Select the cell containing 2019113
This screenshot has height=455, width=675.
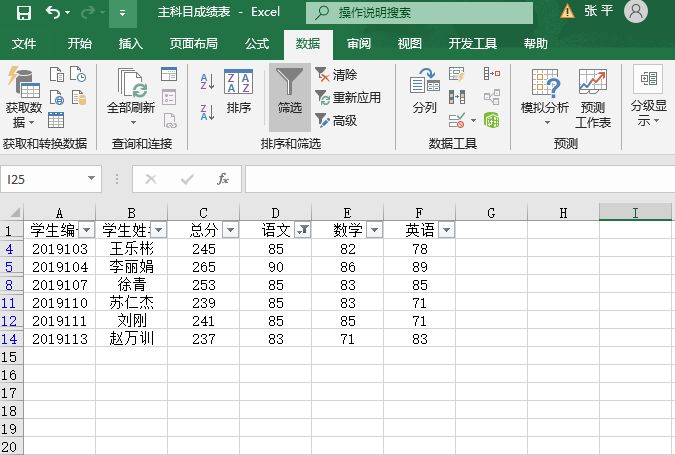click(x=59, y=339)
